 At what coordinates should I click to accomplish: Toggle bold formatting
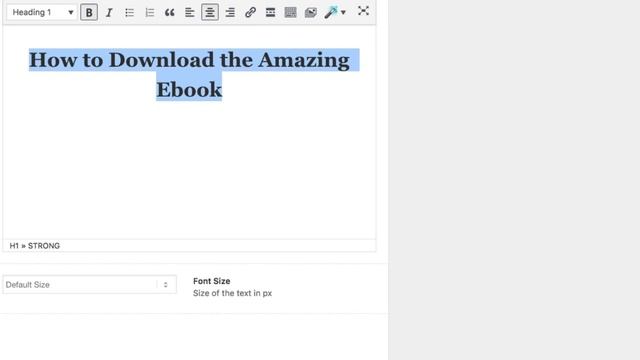(x=89, y=12)
